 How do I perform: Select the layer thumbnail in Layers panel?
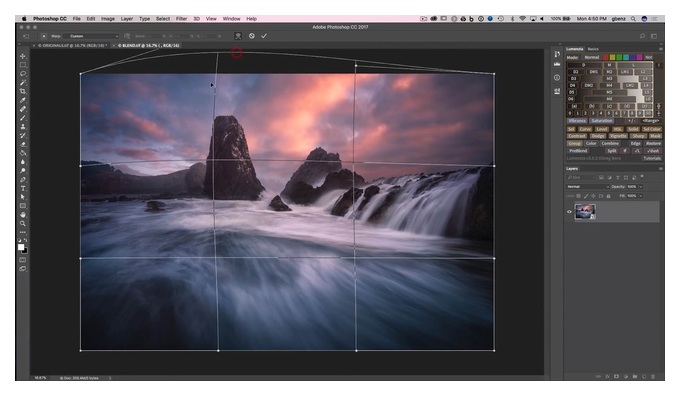click(585, 212)
